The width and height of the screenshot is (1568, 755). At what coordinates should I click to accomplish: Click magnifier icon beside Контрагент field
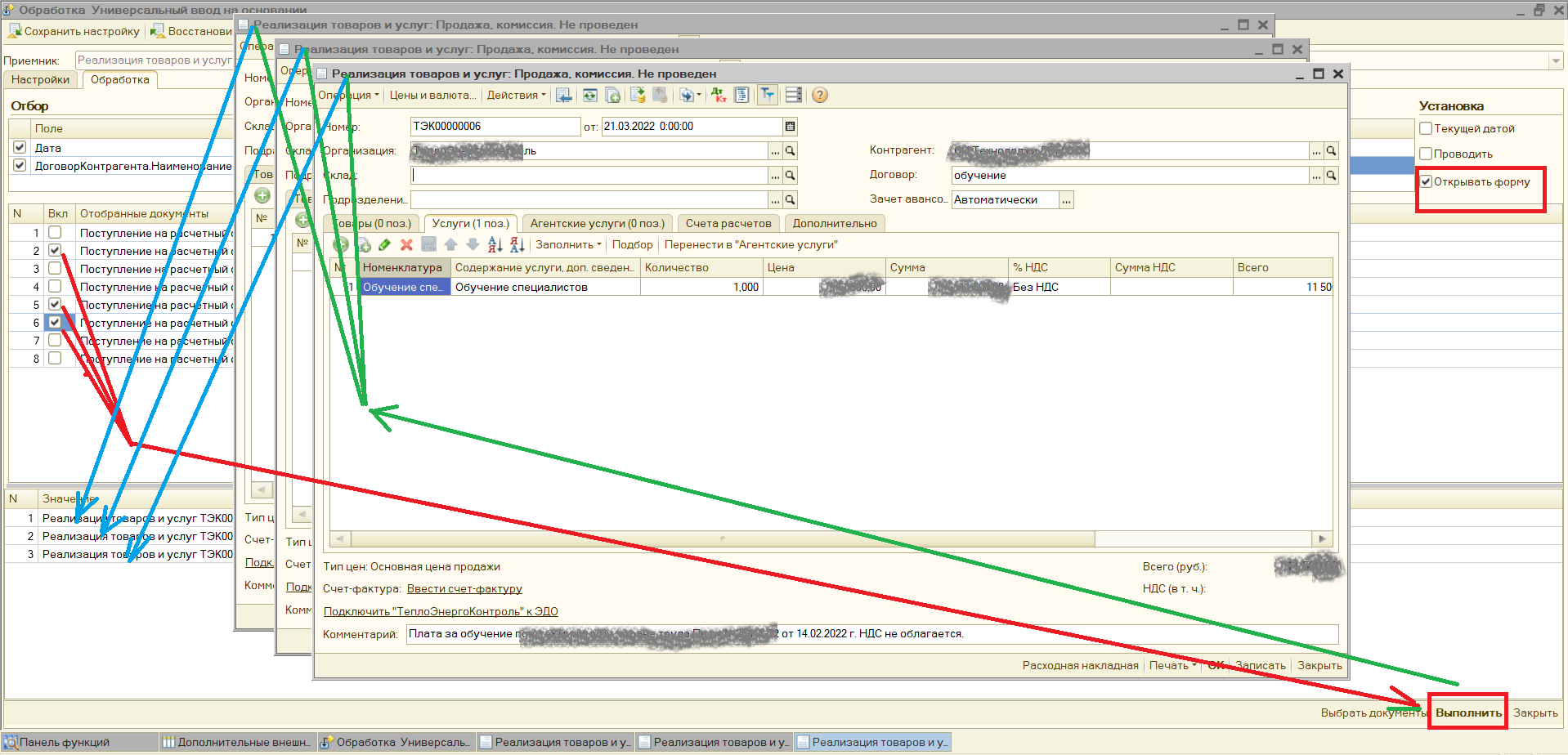point(1332,151)
